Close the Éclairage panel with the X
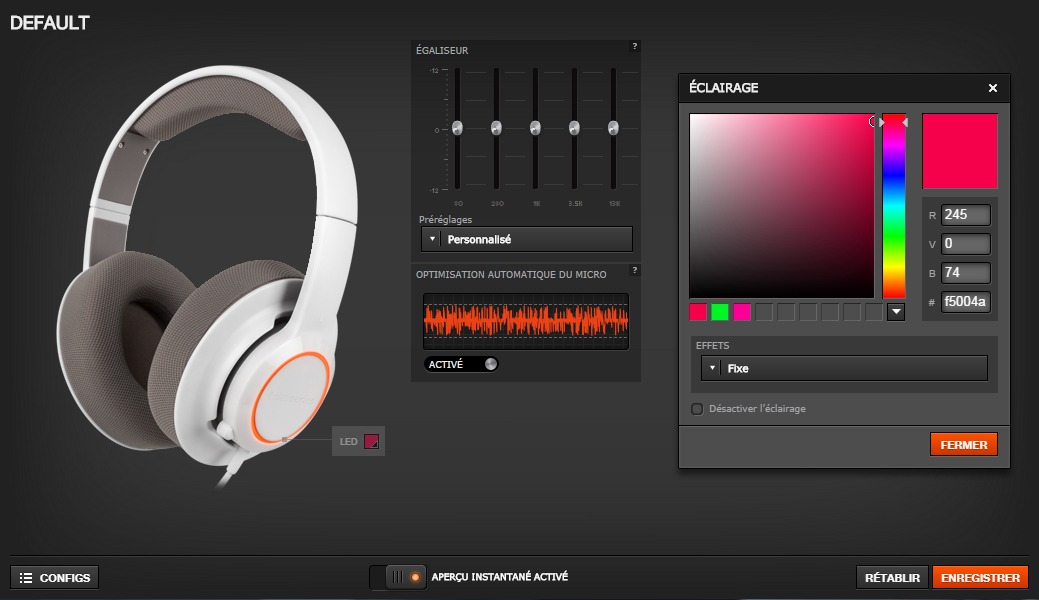Image resolution: width=1039 pixels, height=600 pixels. coord(993,88)
